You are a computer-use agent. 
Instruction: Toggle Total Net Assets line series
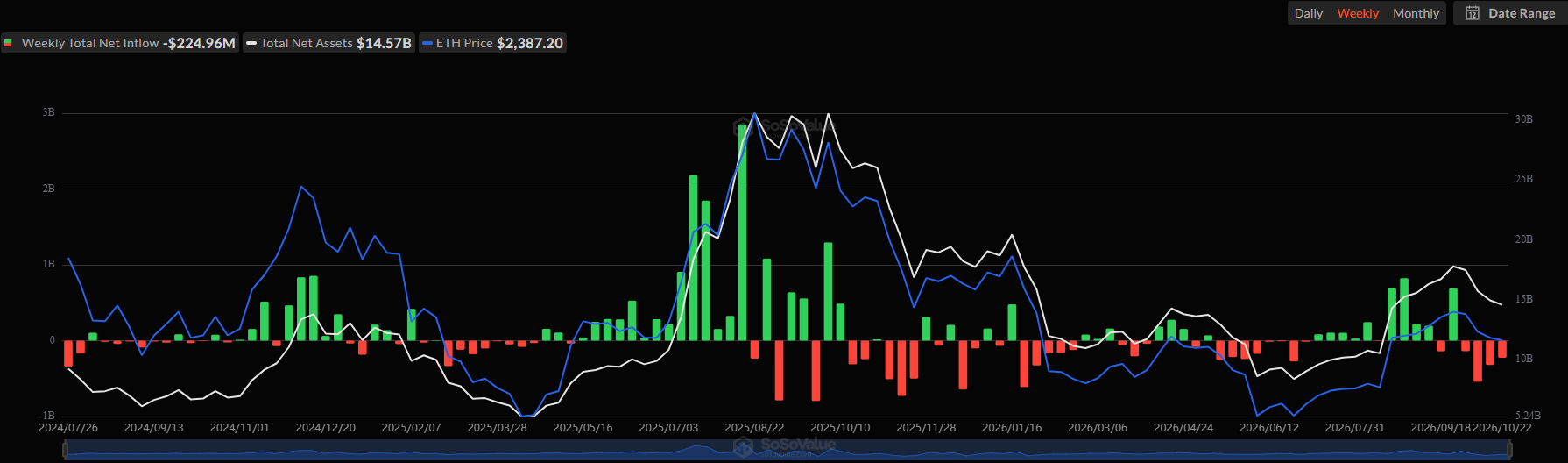[329, 43]
